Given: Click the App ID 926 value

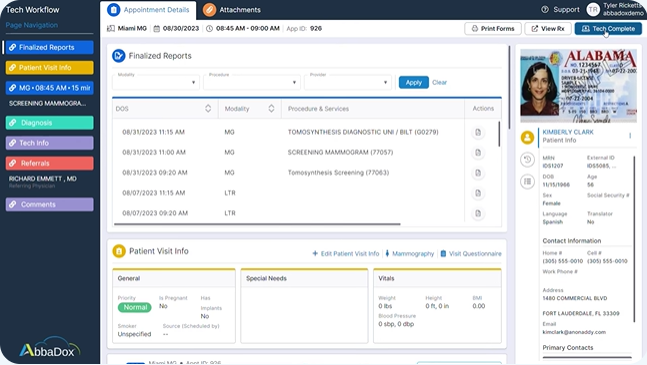Looking at the screenshot, I should [x=316, y=28].
